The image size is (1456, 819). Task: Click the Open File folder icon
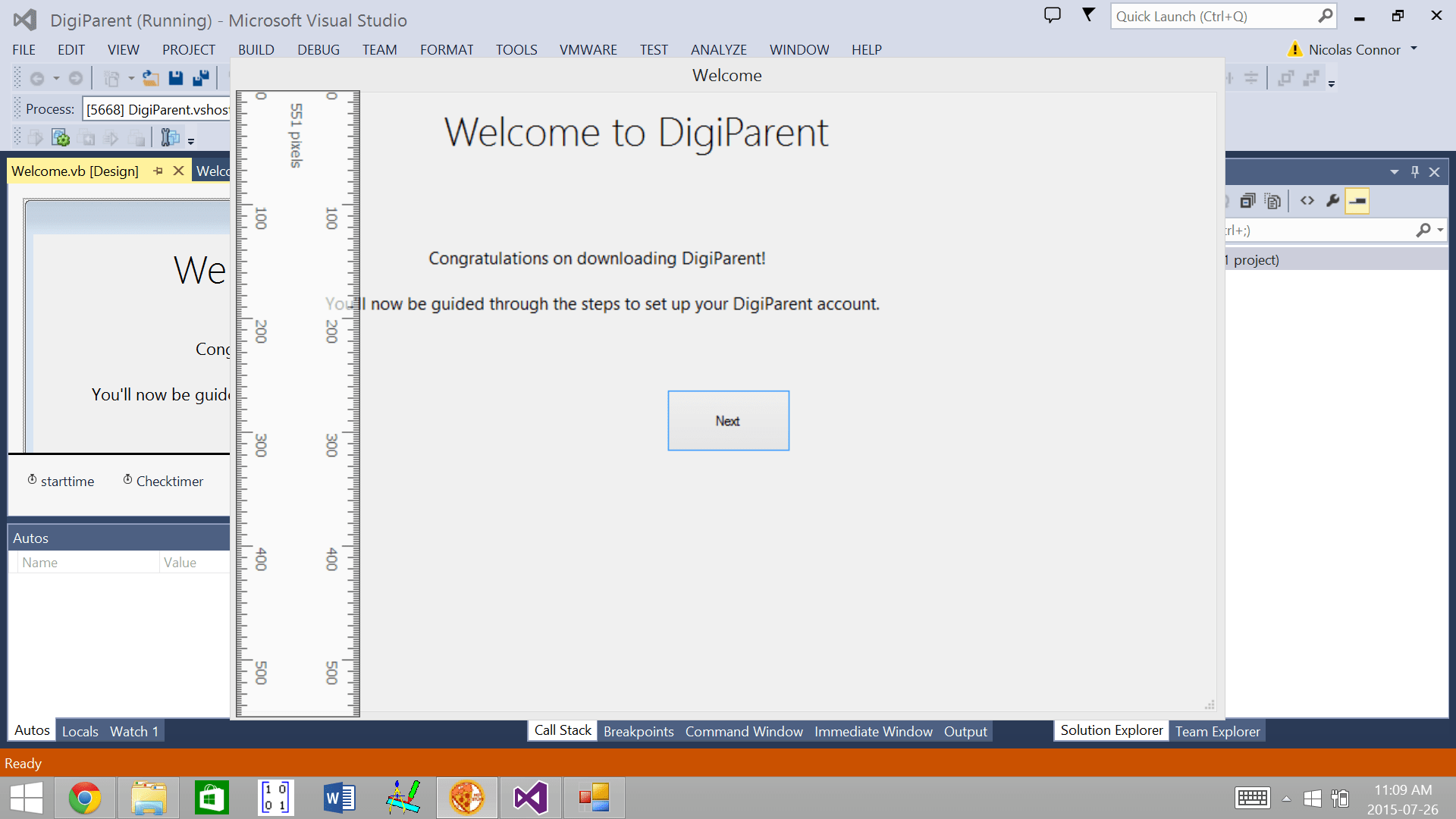click(151, 77)
